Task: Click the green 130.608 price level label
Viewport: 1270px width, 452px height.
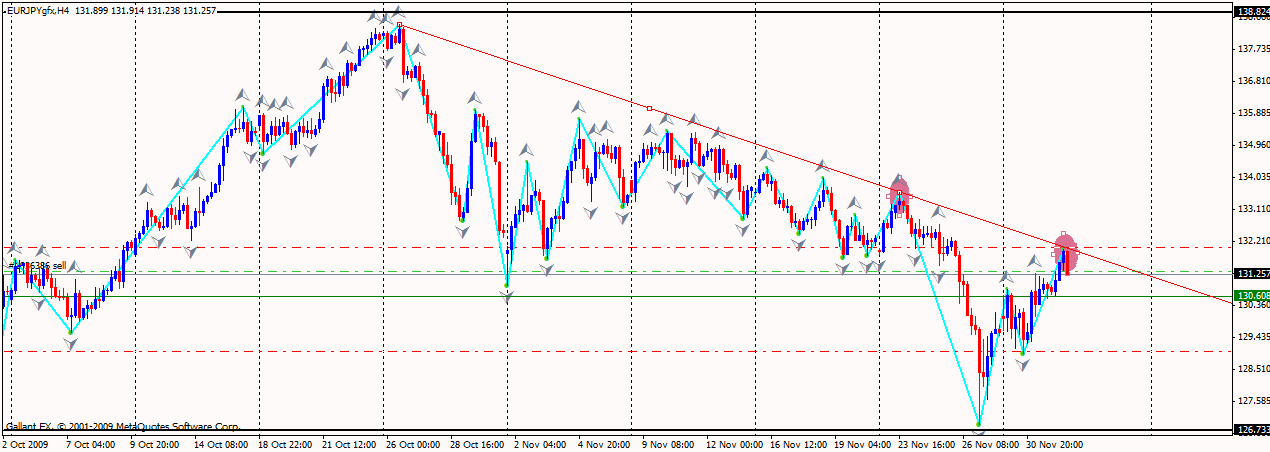Action: (1251, 296)
